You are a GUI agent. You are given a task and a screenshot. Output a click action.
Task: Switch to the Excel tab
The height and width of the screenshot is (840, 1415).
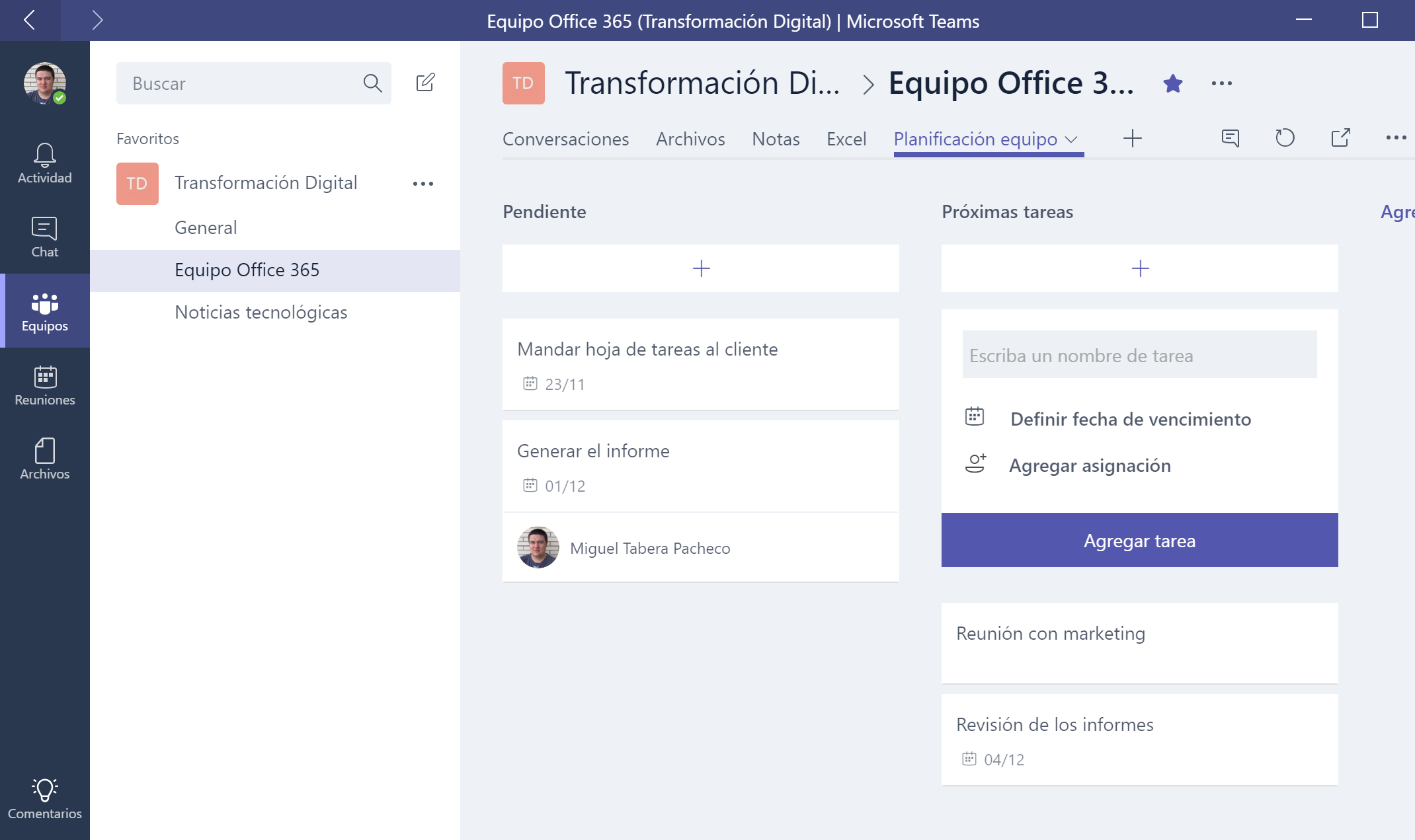point(846,139)
